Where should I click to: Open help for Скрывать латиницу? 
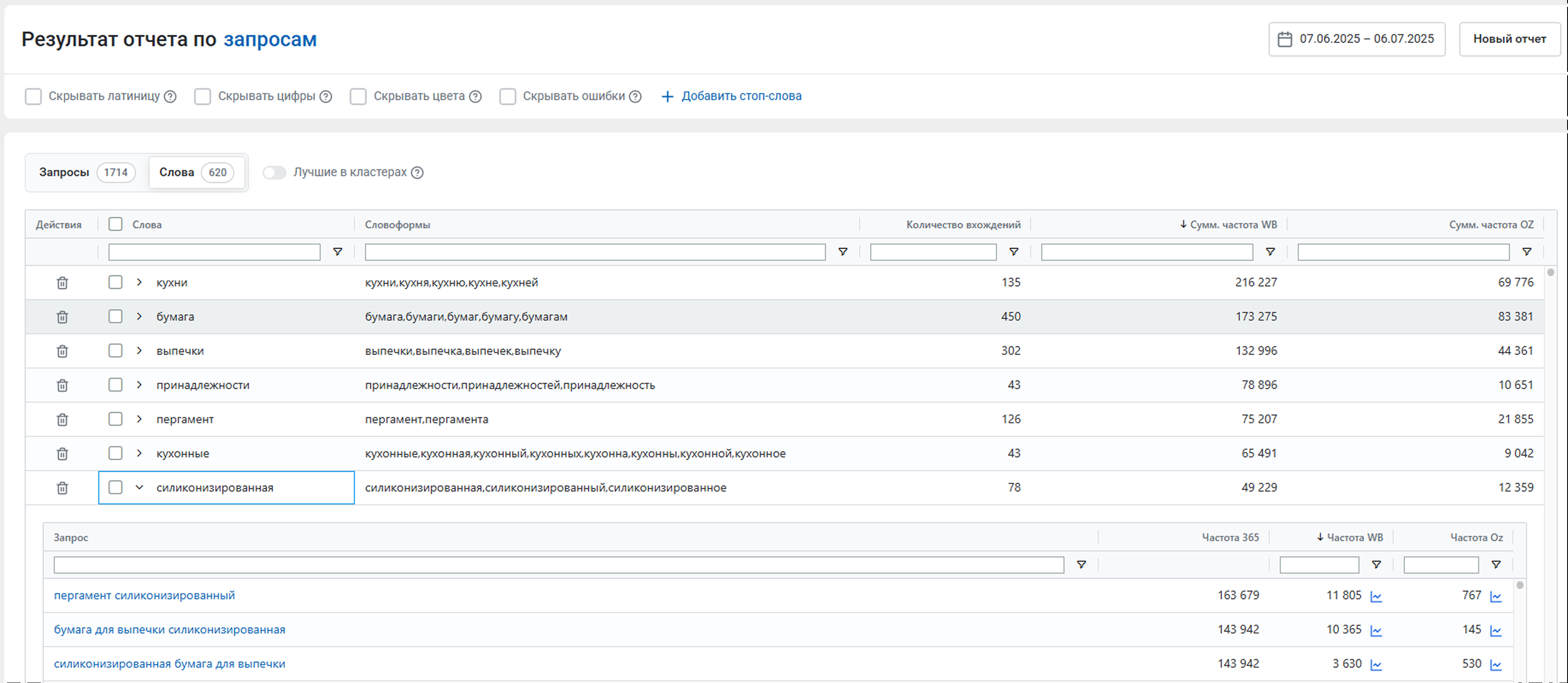tap(171, 97)
